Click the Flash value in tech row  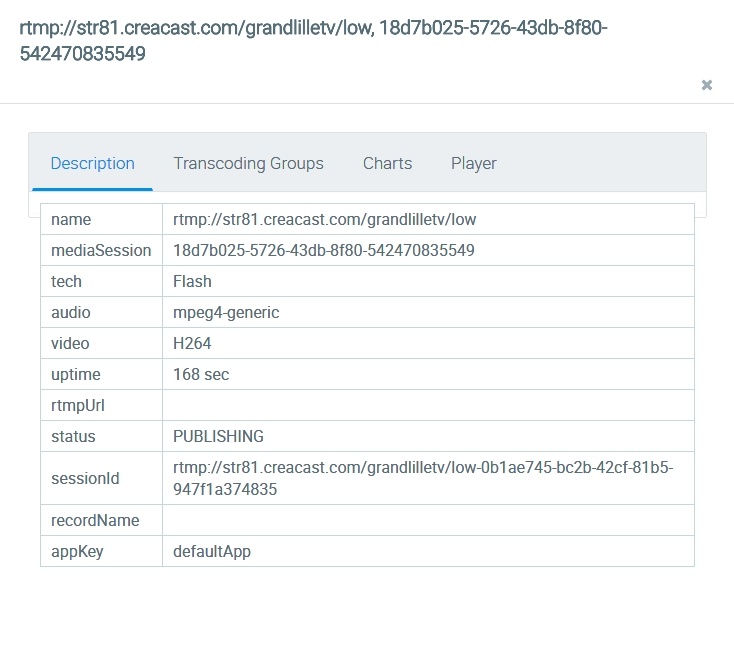[x=192, y=281]
